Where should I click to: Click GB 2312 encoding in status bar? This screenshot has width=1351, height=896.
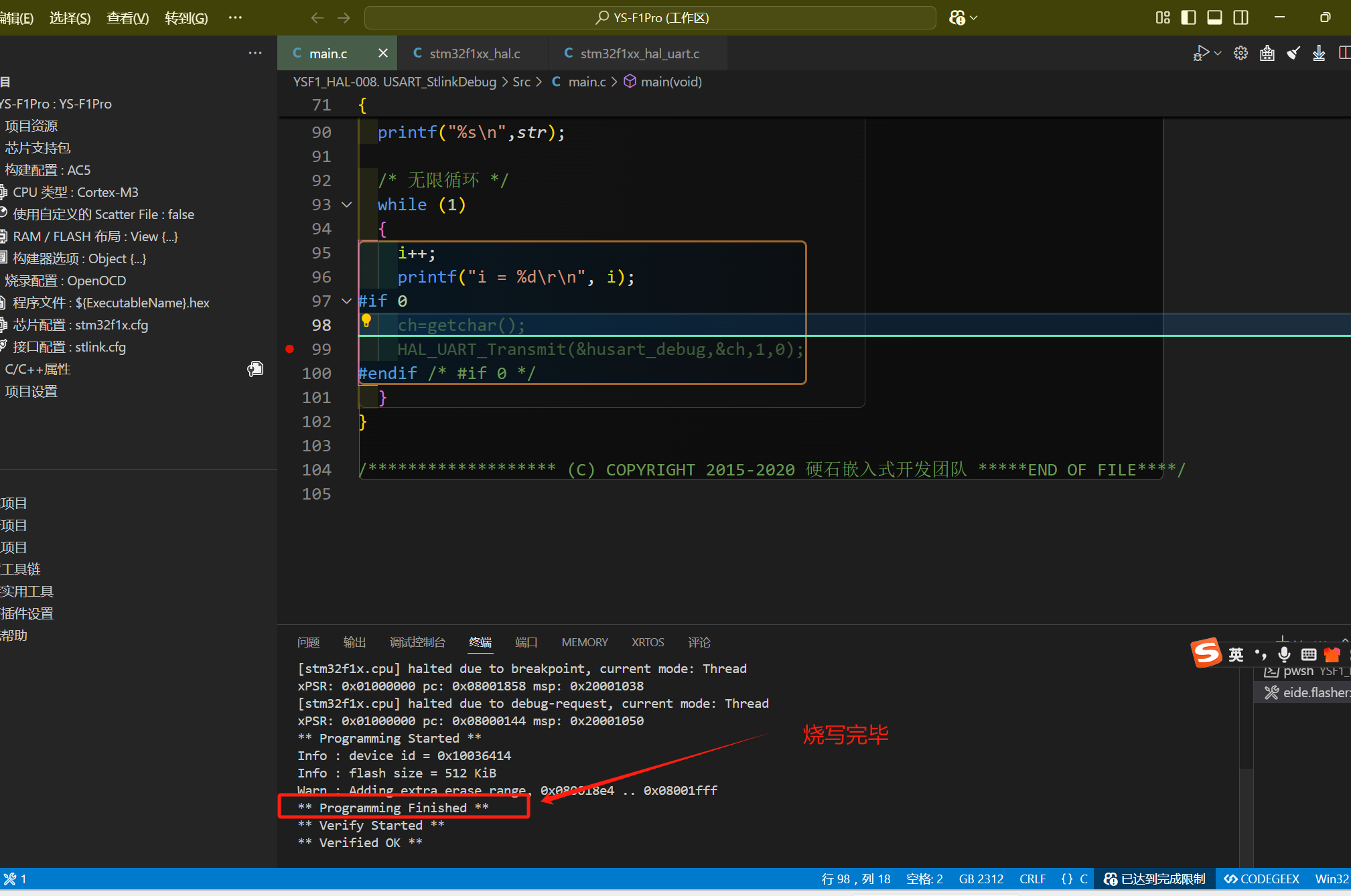point(981,879)
